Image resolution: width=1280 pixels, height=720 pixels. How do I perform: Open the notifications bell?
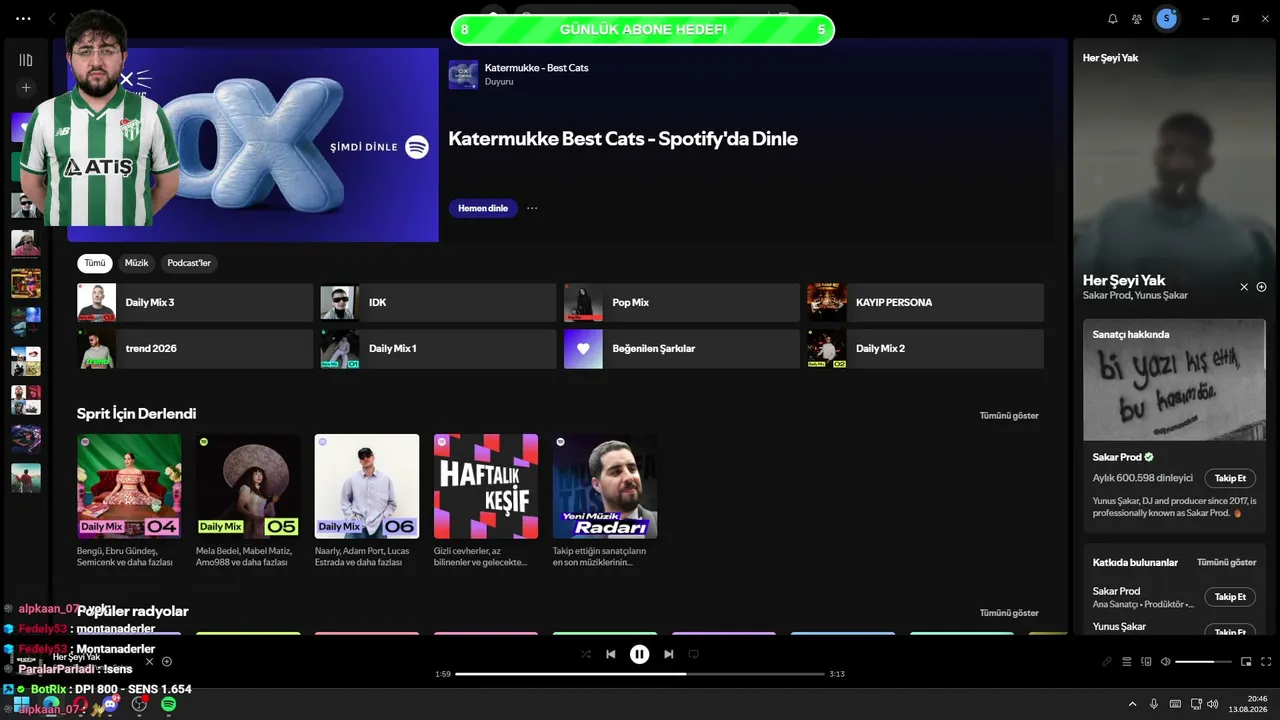[1113, 19]
